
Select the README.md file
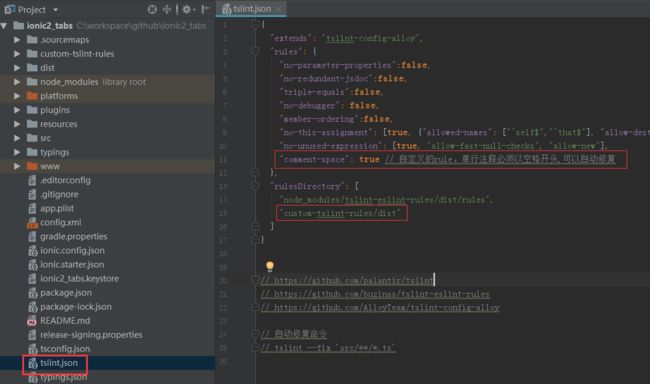point(65,321)
